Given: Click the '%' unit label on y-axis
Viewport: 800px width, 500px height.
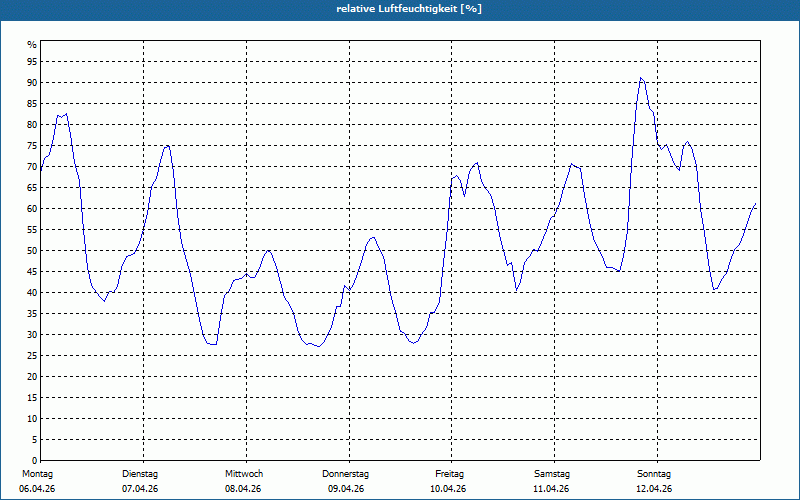Looking at the screenshot, I should pos(32,45).
